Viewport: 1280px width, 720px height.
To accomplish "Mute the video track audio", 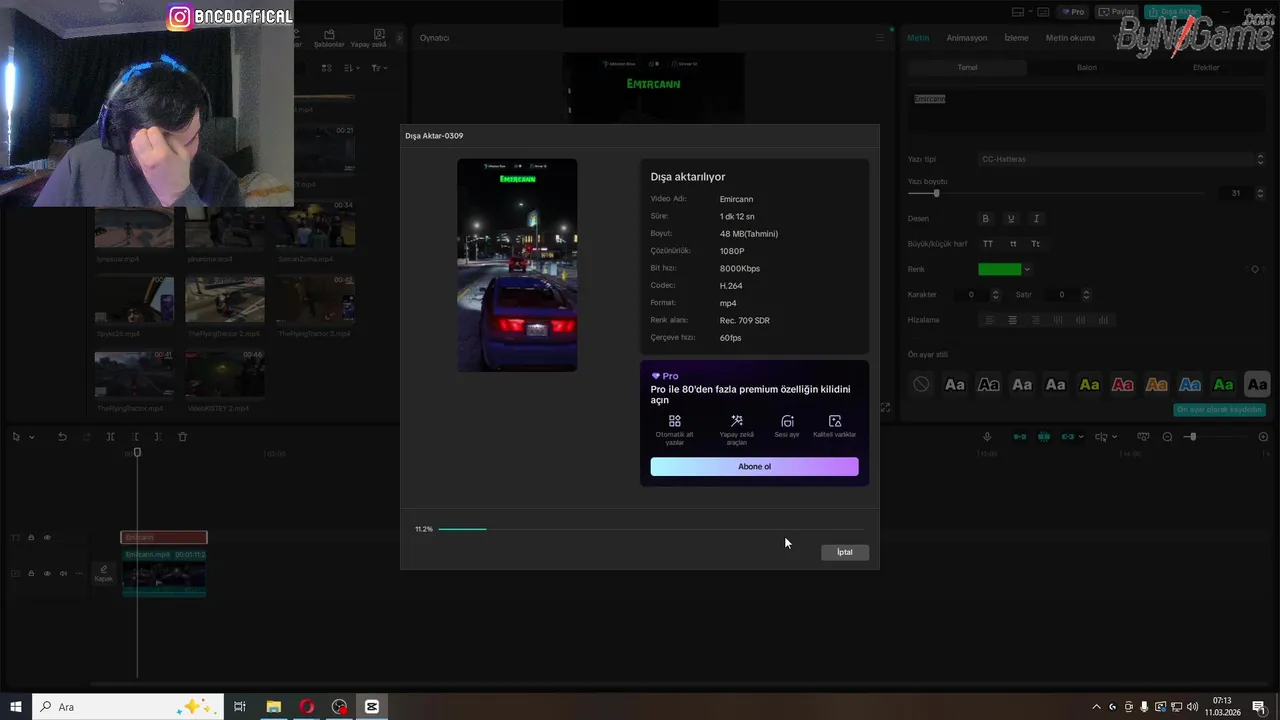I will pyautogui.click(x=63, y=574).
